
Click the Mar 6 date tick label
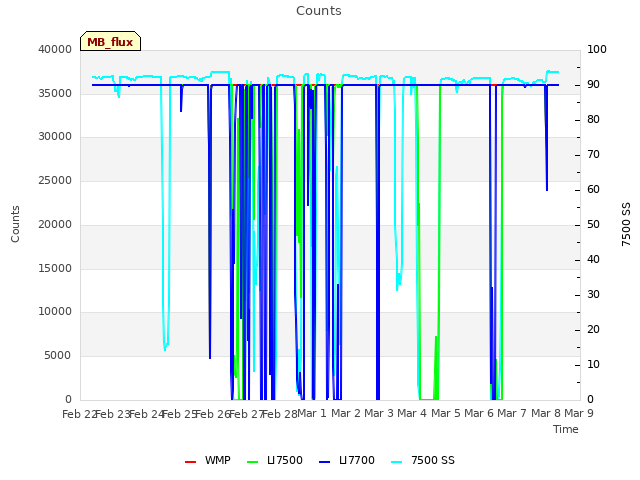click(x=479, y=414)
